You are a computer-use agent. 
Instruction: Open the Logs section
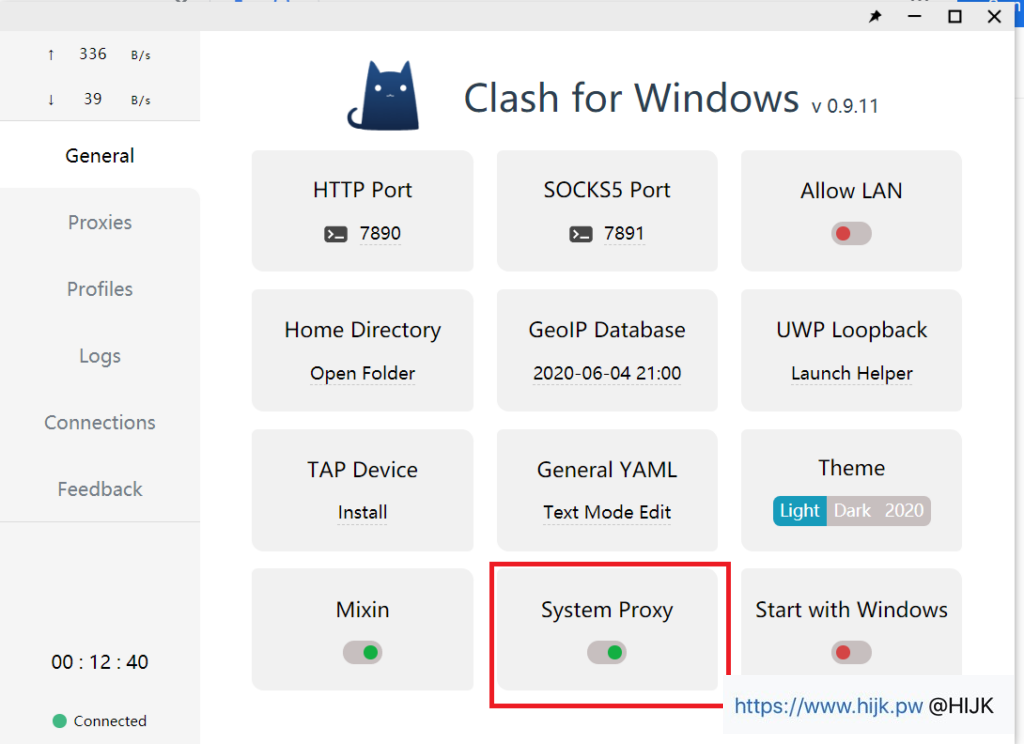point(100,356)
